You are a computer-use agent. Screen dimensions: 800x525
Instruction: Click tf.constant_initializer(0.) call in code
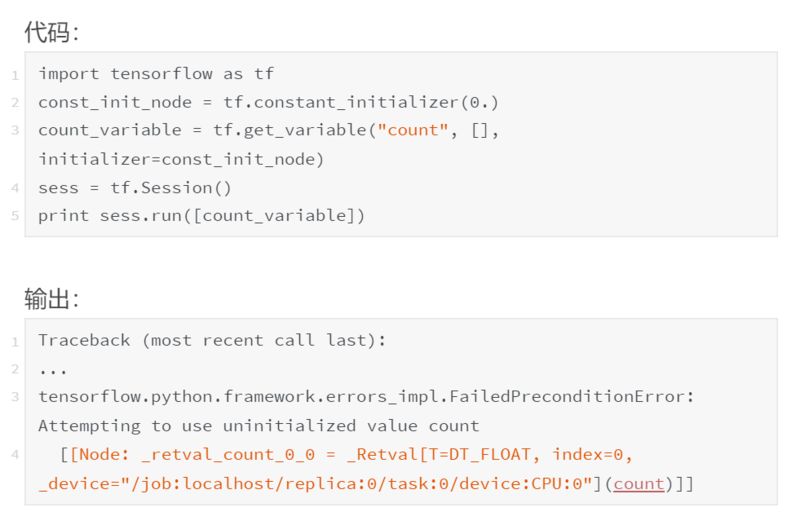(x=361, y=102)
